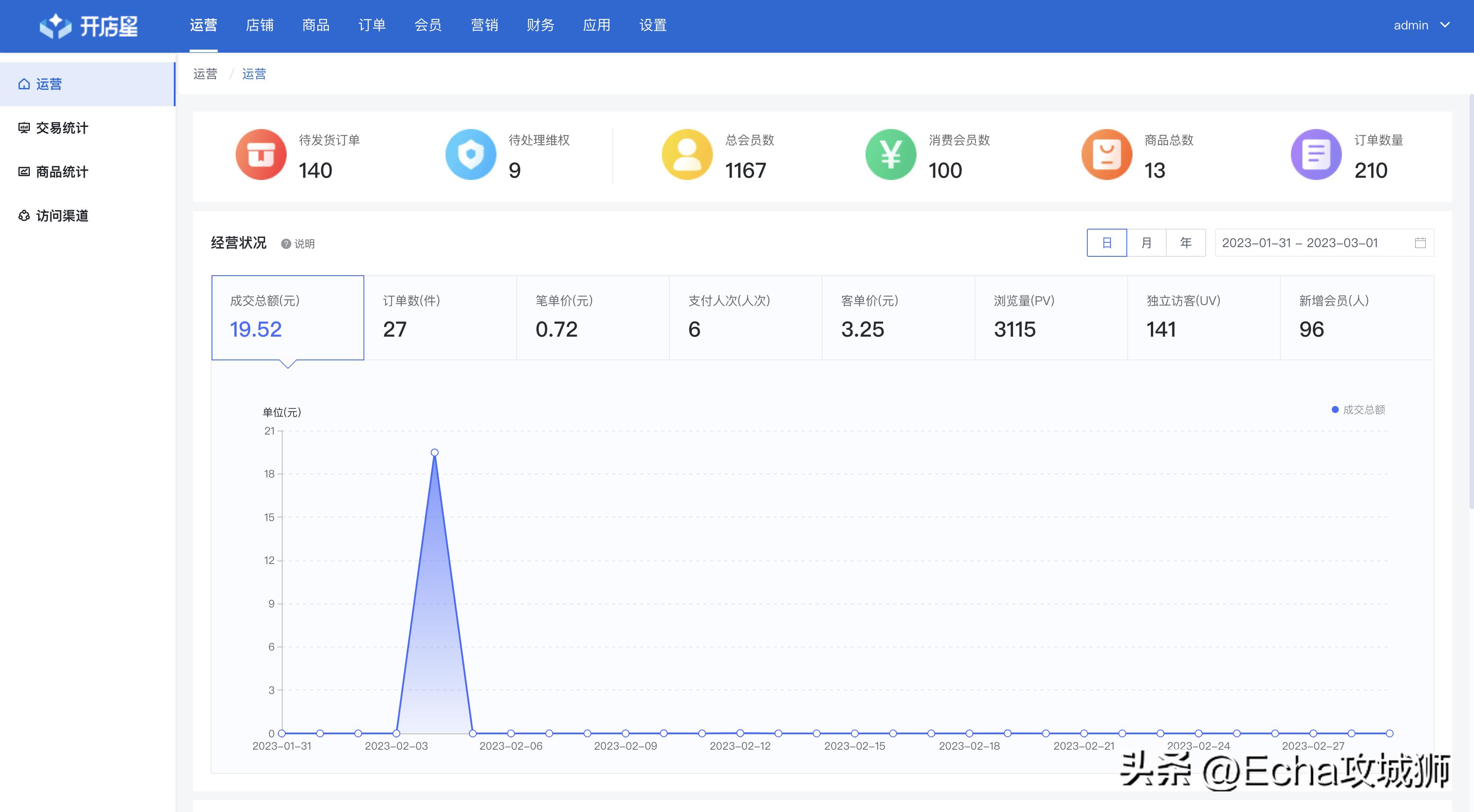Click the peak data point on the chart
1474x812 pixels.
pos(434,452)
